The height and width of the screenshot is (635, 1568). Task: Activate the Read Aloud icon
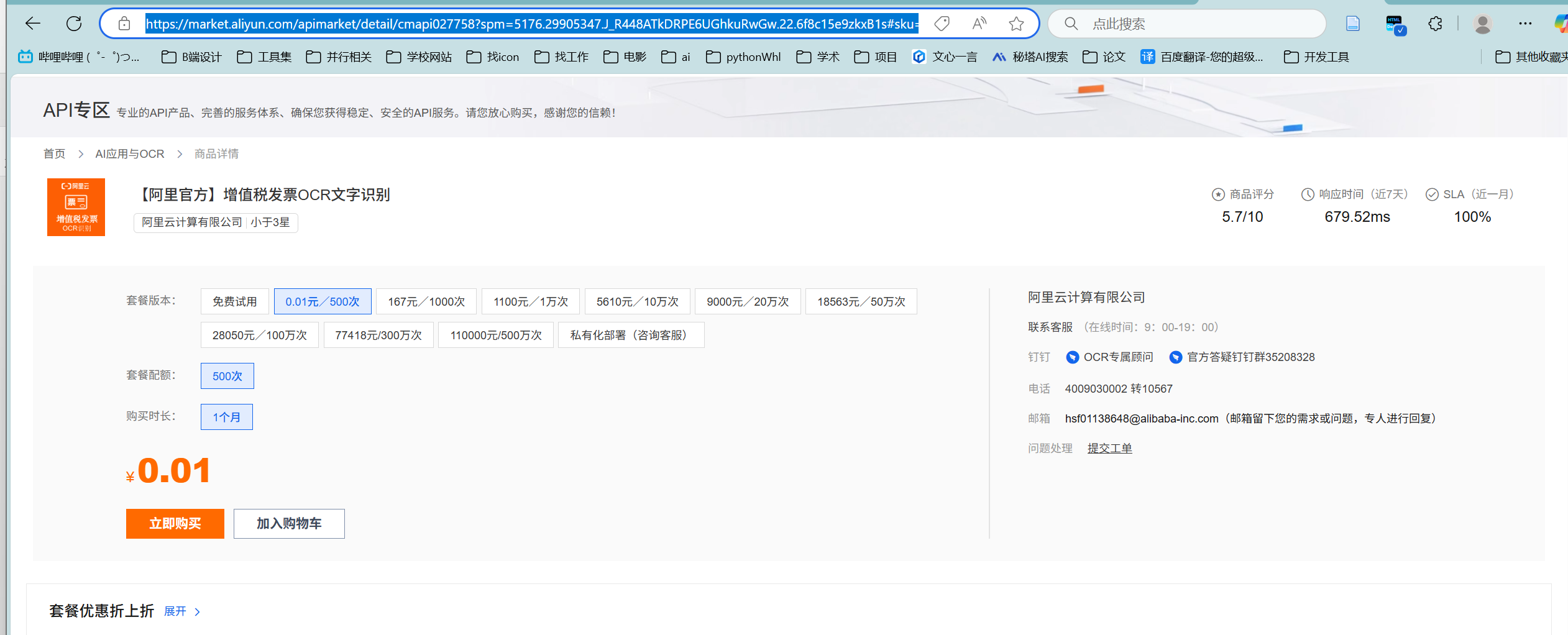[979, 24]
